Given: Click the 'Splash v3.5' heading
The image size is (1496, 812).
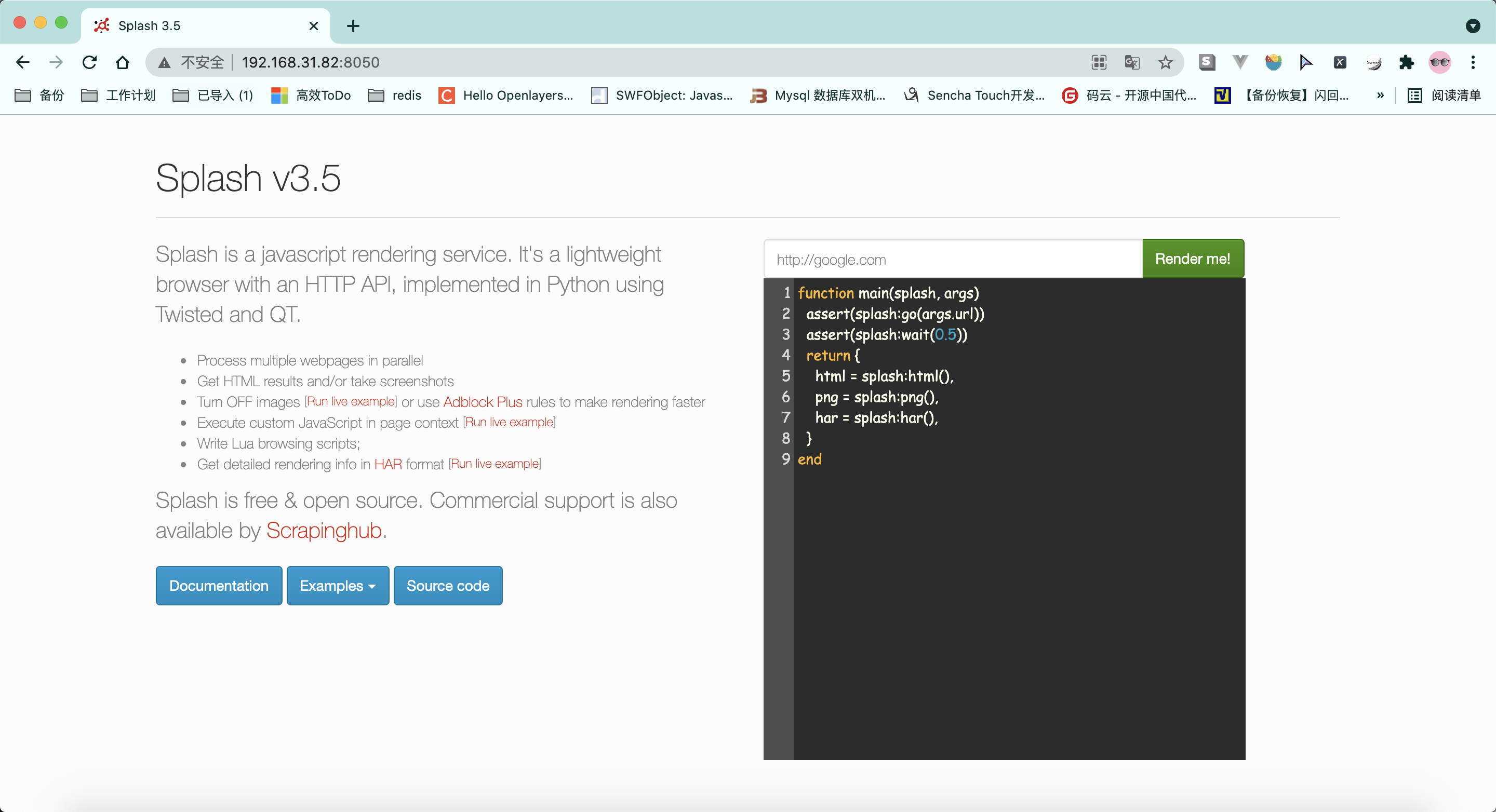Looking at the screenshot, I should point(248,178).
